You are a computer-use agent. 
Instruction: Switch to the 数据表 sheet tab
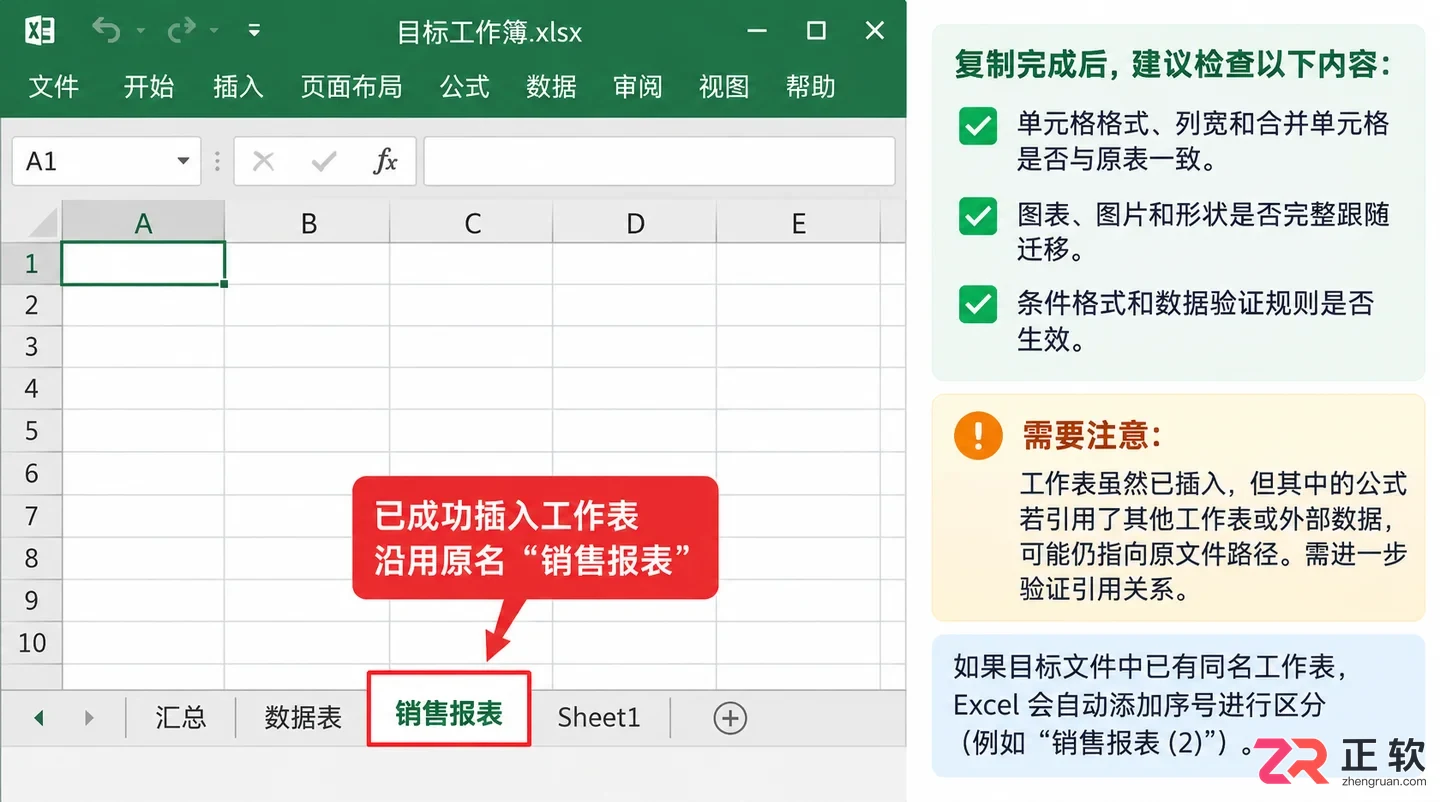pos(303,717)
